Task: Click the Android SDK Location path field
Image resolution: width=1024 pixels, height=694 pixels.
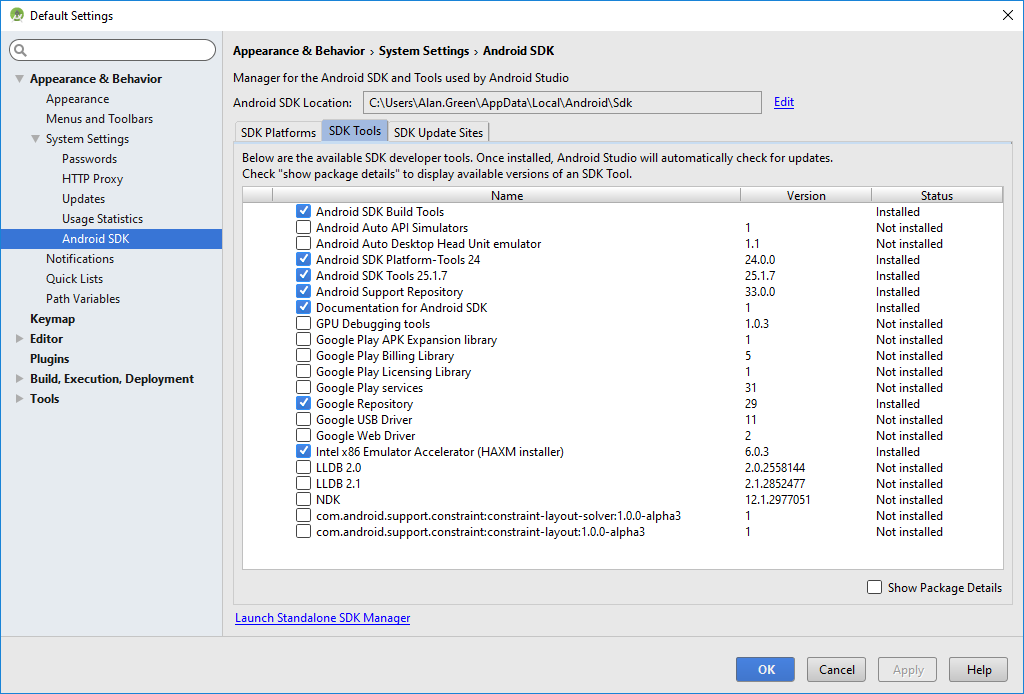Action: [560, 103]
